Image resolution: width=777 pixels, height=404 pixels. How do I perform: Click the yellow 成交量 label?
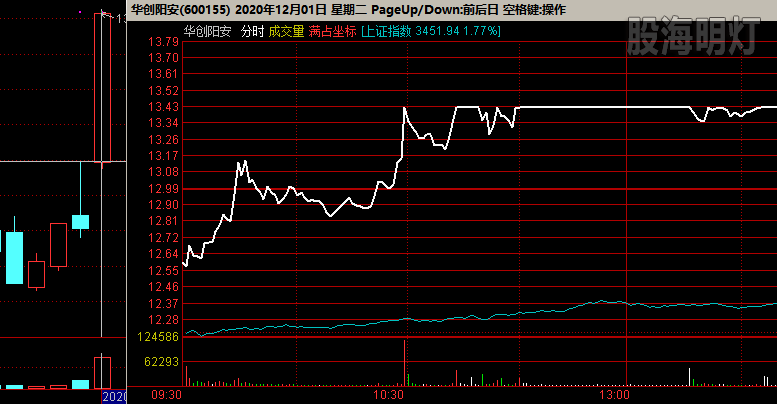(286, 32)
